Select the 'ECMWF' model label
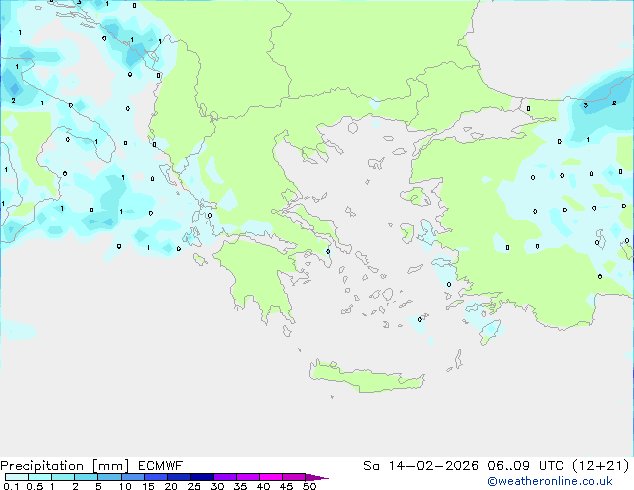Screen dimensions: 634x490 coord(161,466)
